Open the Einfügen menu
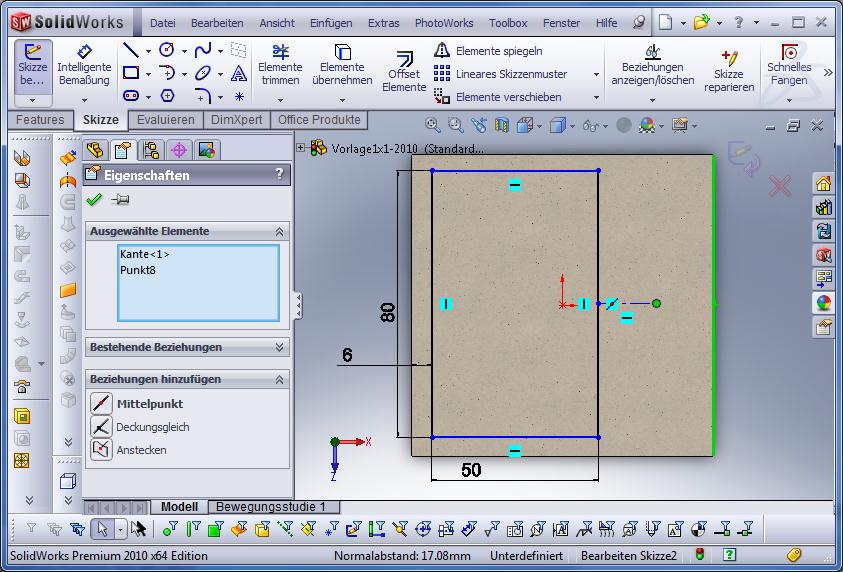Screen dimensions: 843x572 (x=330, y=22)
